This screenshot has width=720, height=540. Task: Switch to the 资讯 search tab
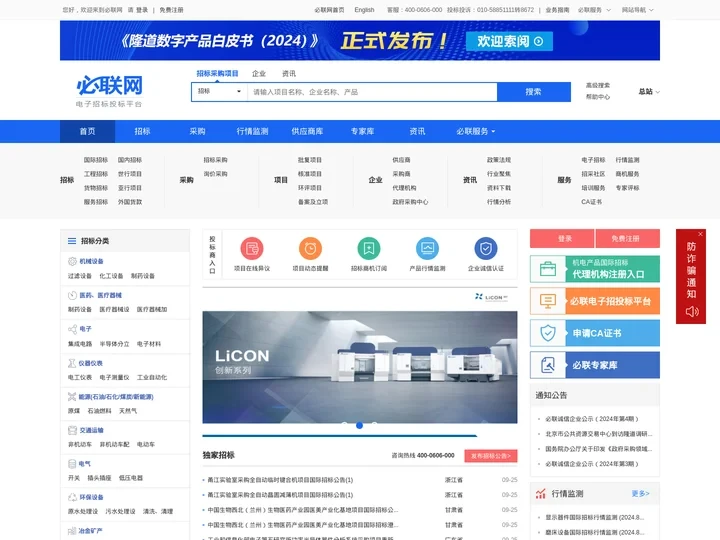[x=289, y=73]
